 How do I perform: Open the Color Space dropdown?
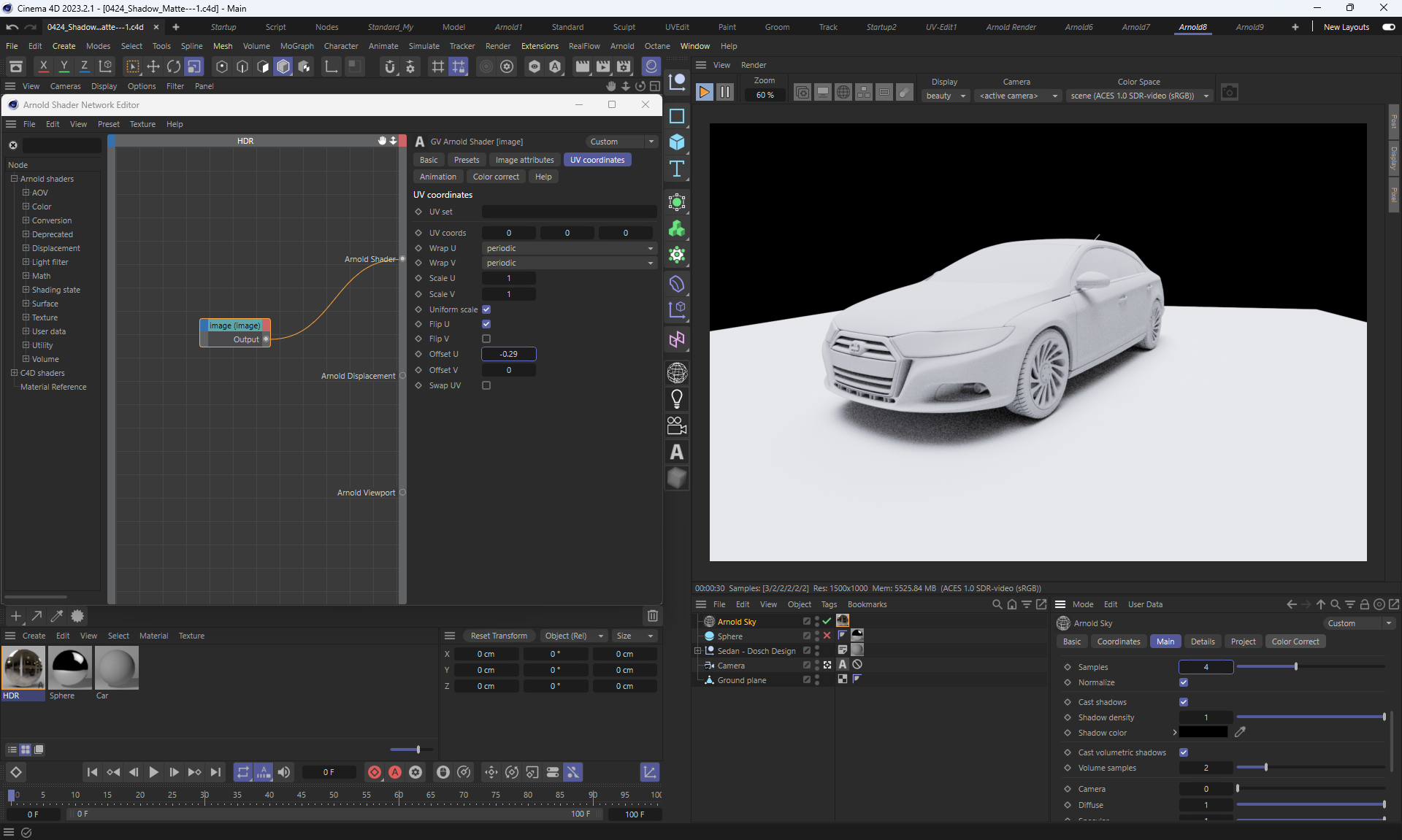(1138, 96)
